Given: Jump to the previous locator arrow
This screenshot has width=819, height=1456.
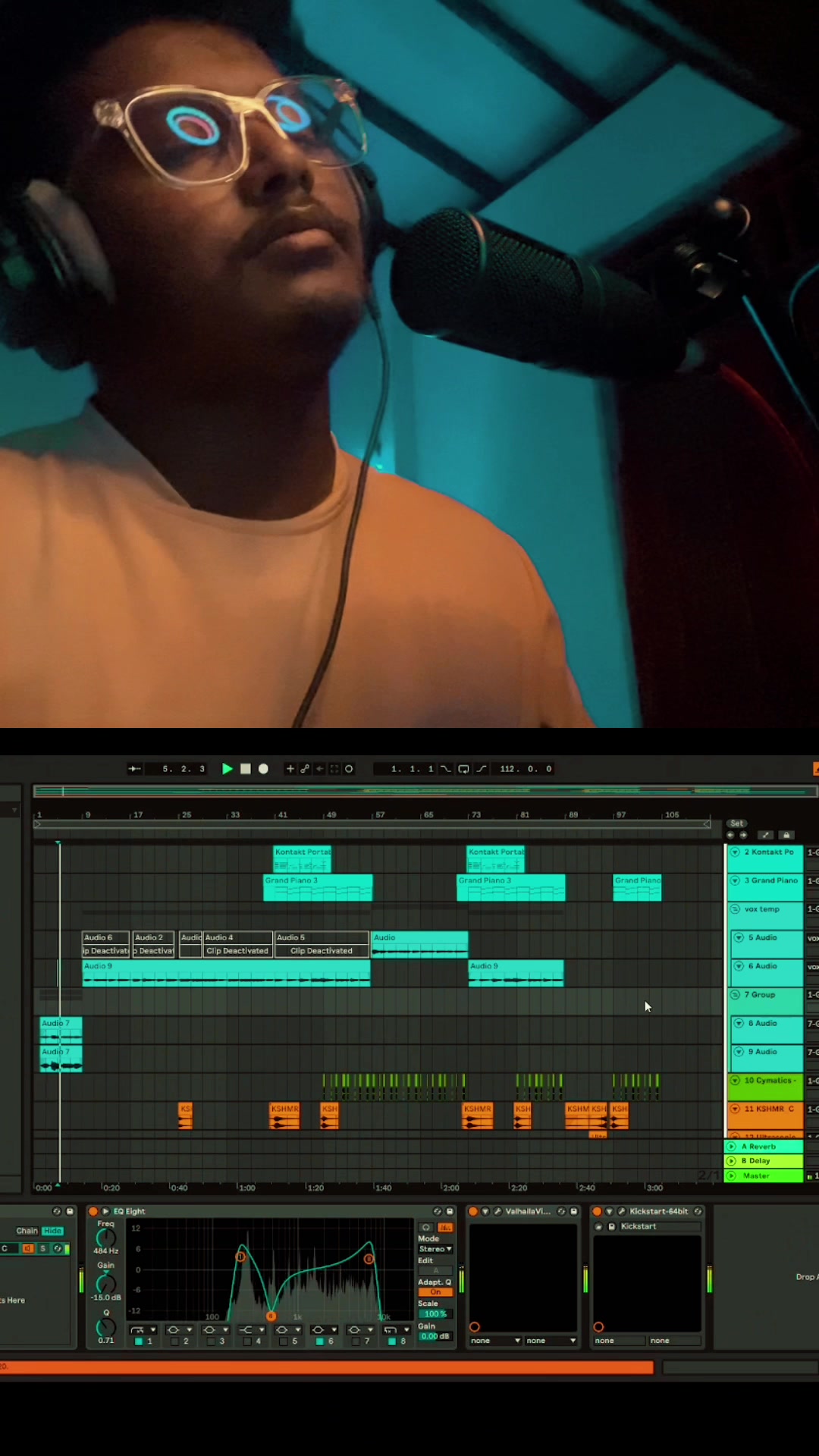Looking at the screenshot, I should [730, 835].
